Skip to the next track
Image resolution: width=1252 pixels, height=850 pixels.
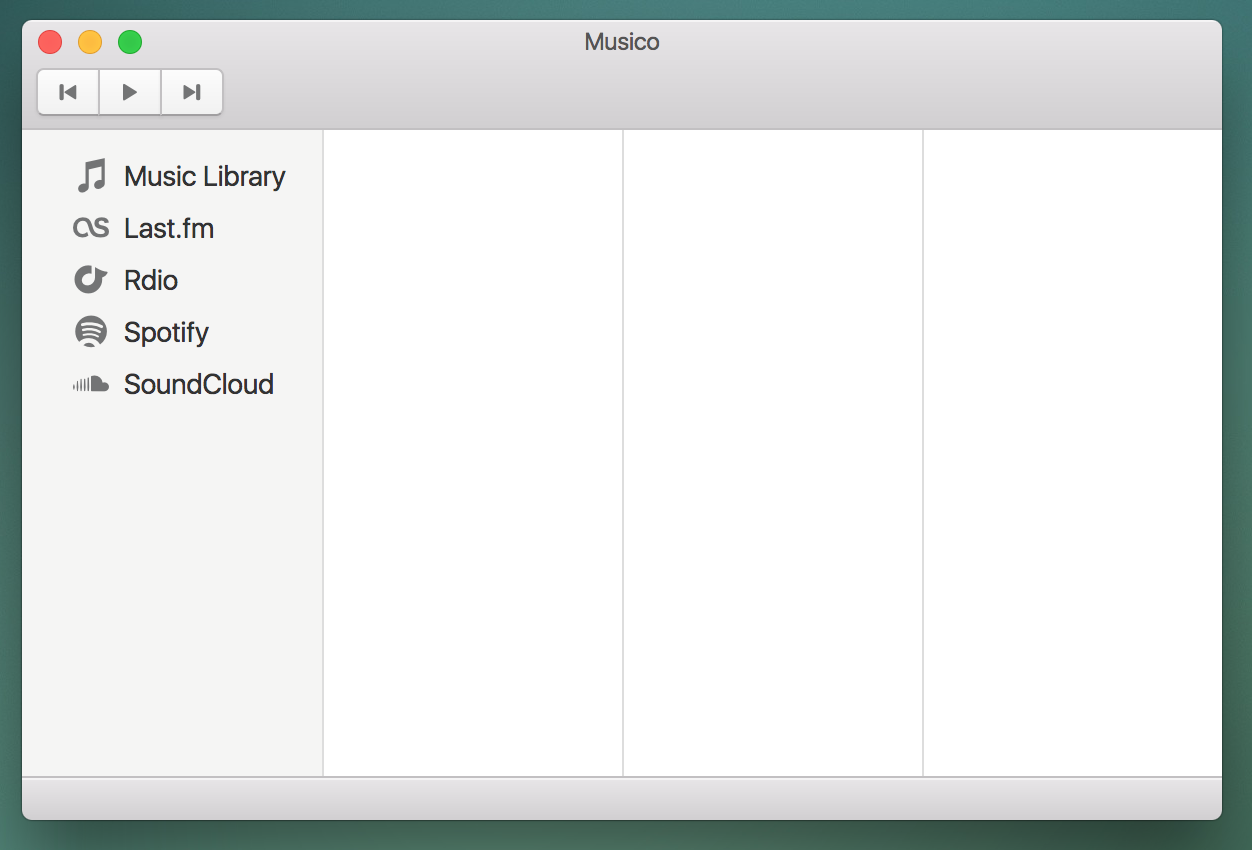(x=191, y=91)
